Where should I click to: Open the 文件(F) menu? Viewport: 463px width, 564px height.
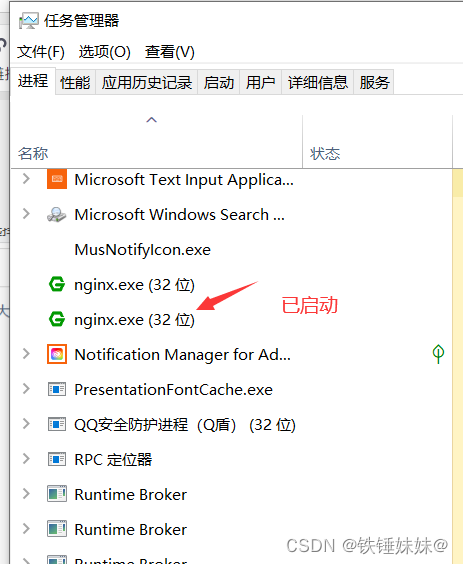coord(41,52)
